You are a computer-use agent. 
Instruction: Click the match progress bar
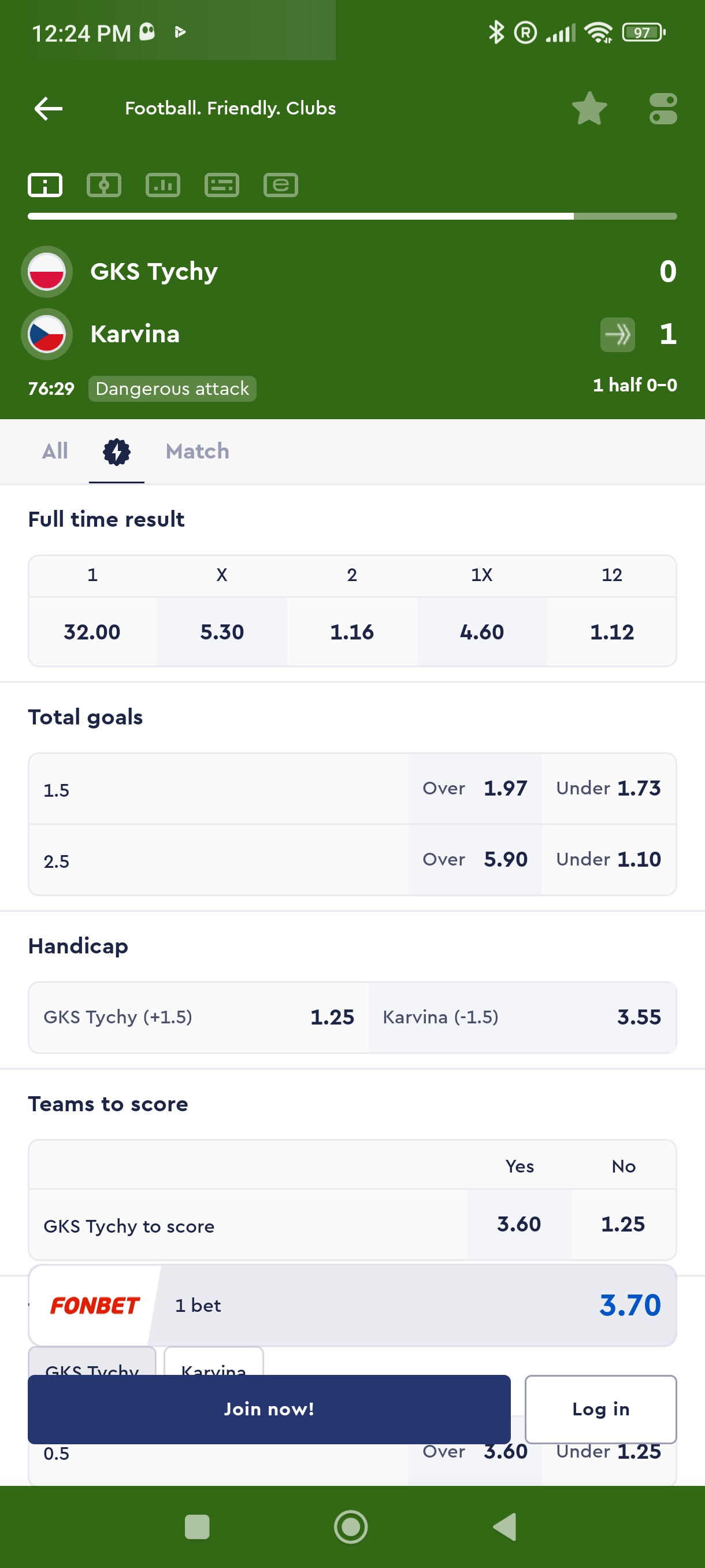pos(352,216)
